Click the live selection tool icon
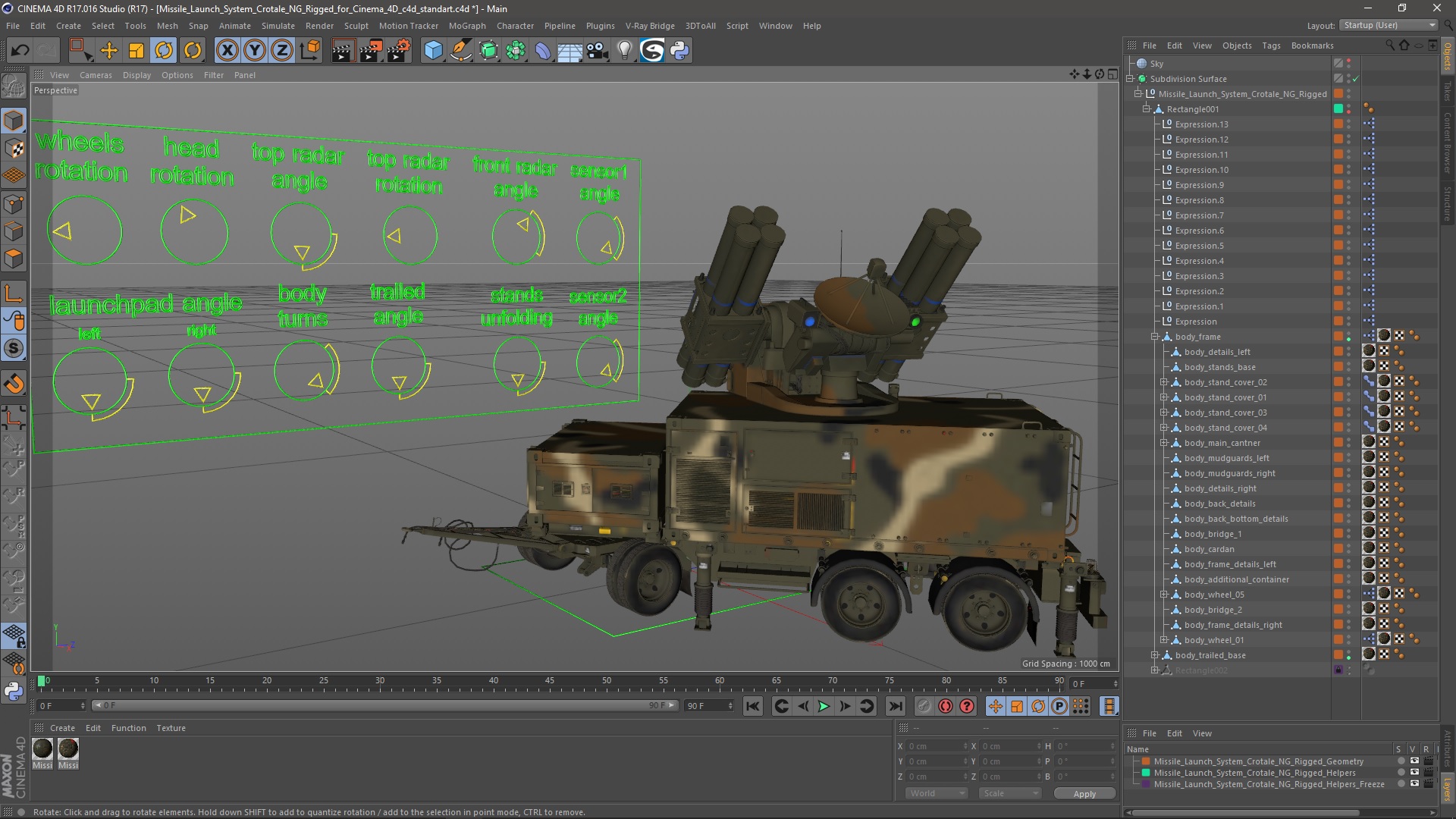The image size is (1456, 819). pyautogui.click(x=80, y=51)
